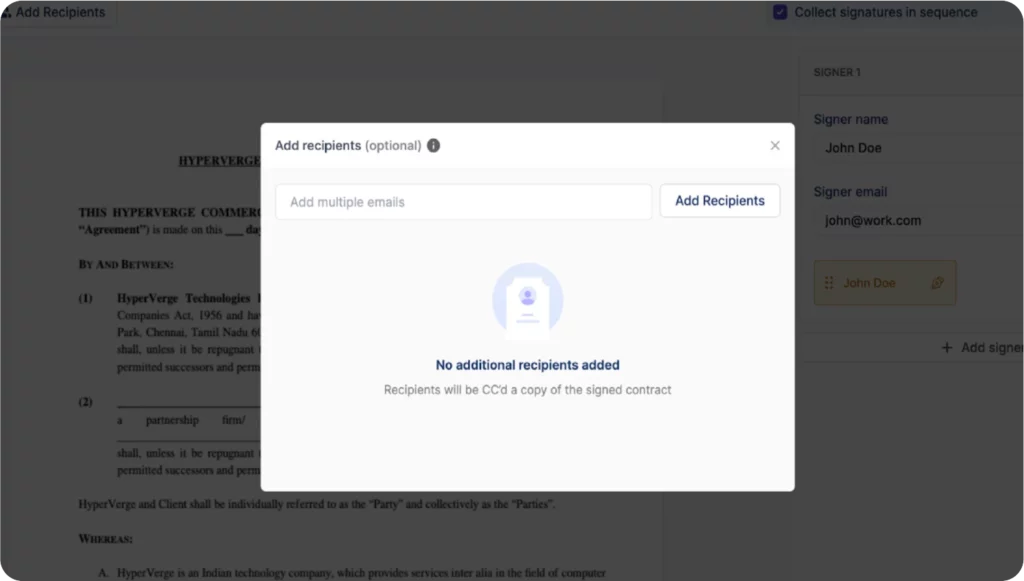Click the No additional recipients added heading
Screen dimensions: 1024x581
click(x=528, y=365)
